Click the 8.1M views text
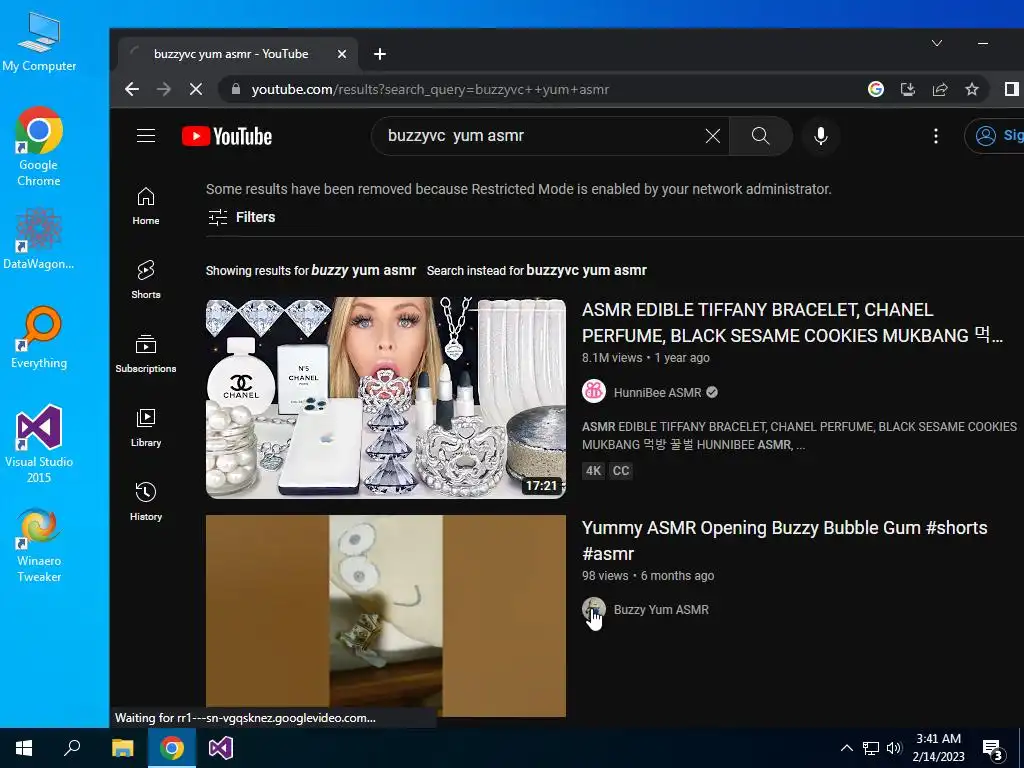The width and height of the screenshot is (1024, 768). tap(612, 358)
